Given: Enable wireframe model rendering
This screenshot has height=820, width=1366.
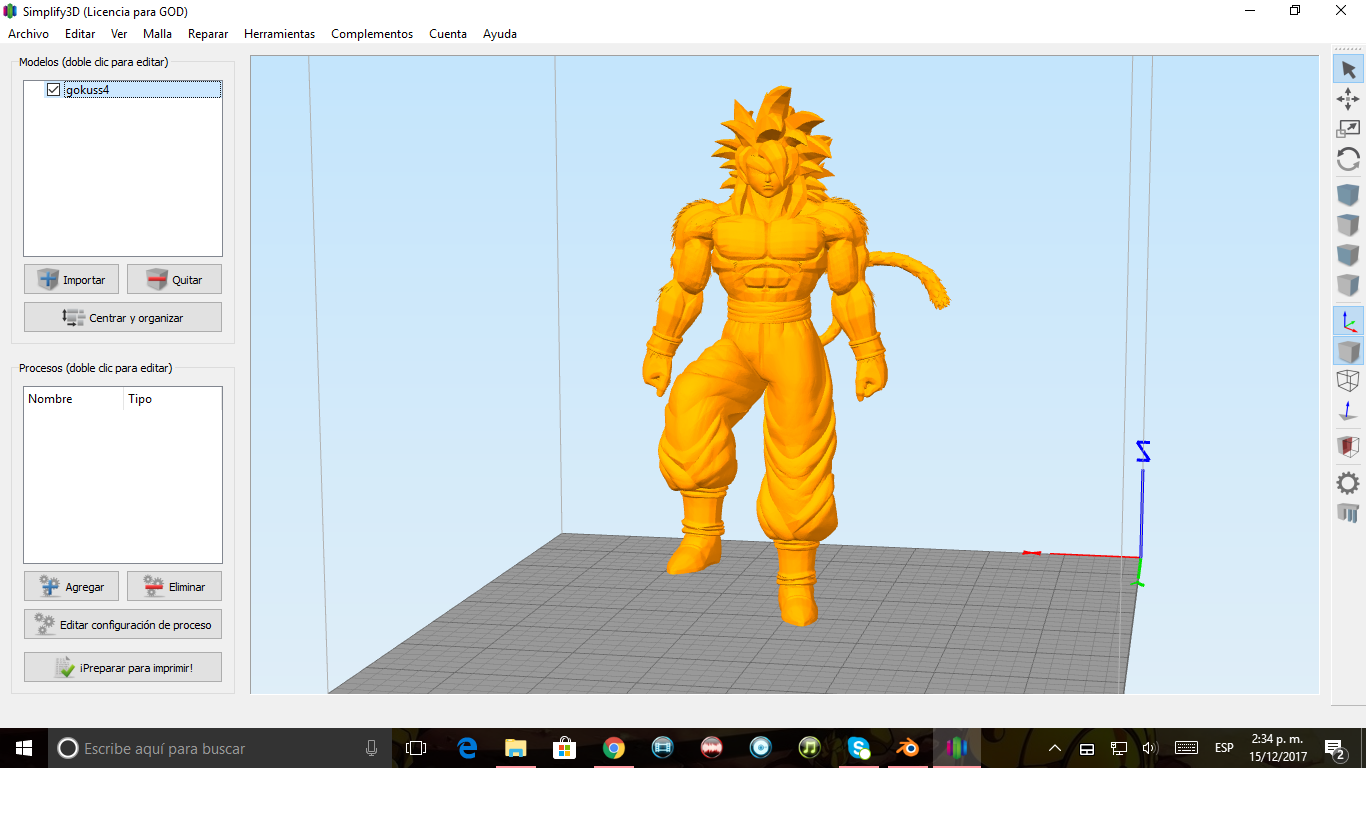Looking at the screenshot, I should 1348,381.
